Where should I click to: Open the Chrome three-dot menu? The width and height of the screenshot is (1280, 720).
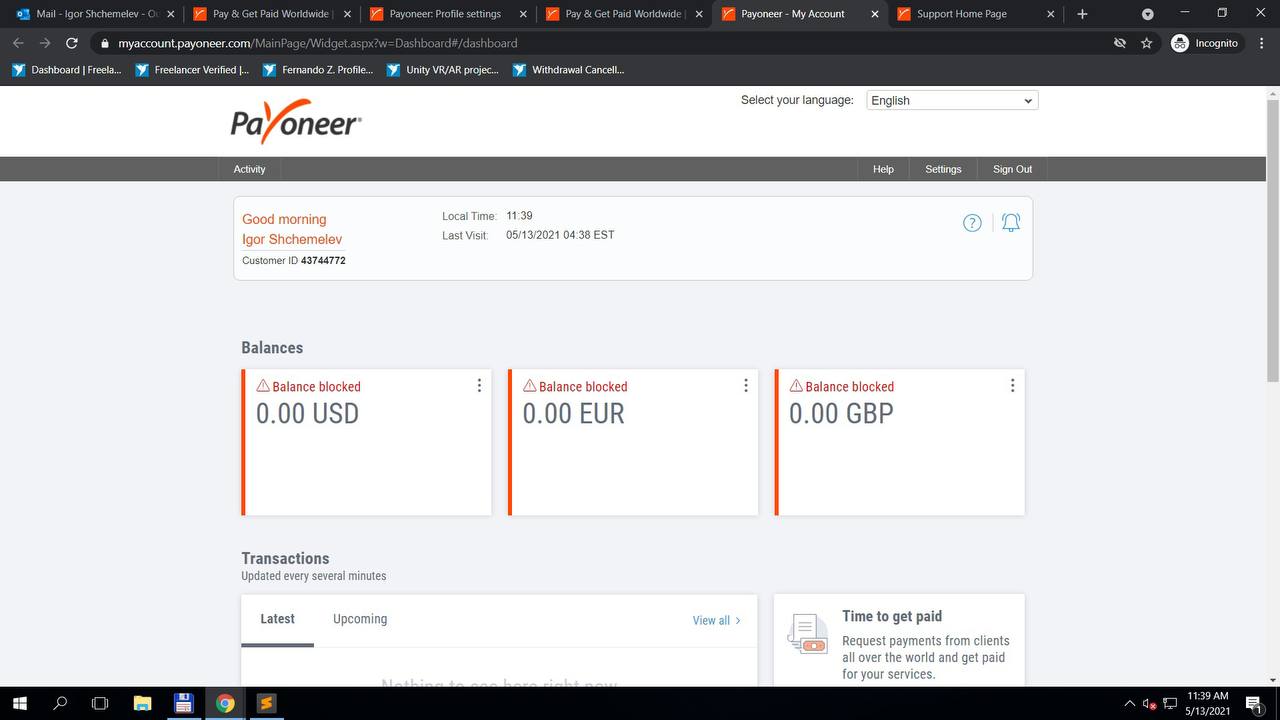tap(1261, 43)
